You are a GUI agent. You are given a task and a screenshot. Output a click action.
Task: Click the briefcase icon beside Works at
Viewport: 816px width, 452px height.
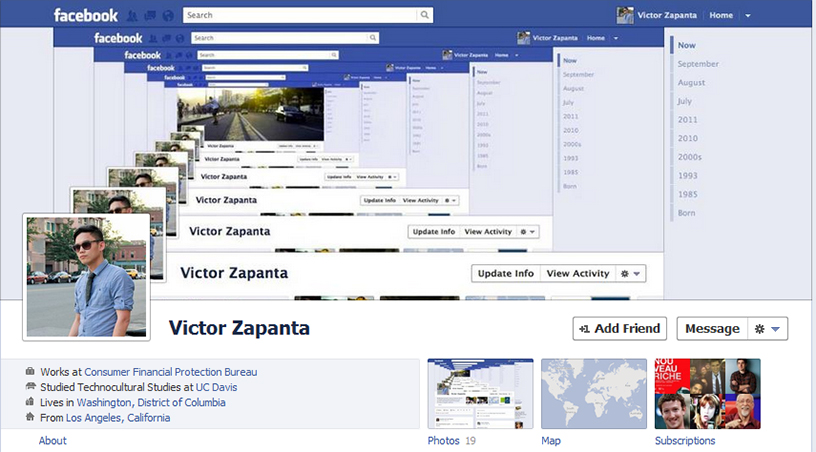[x=30, y=371]
